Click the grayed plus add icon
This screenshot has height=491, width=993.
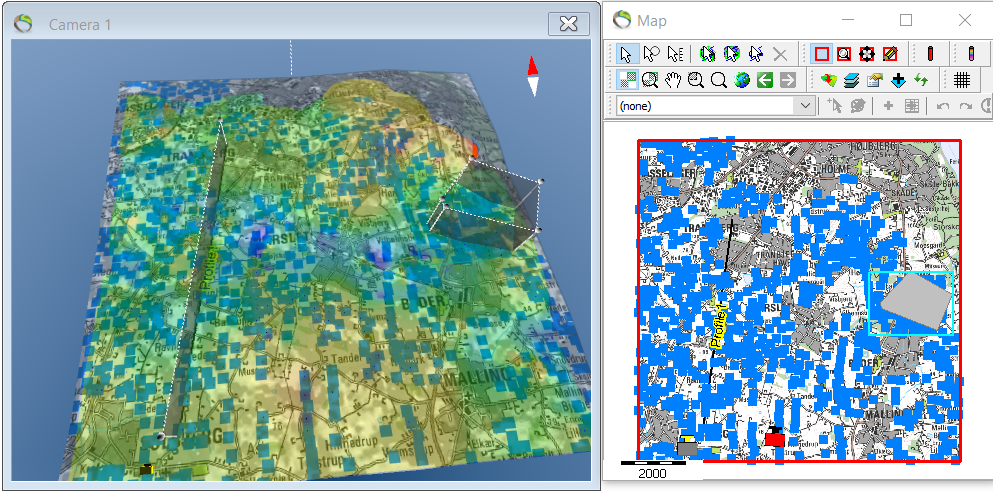tap(889, 106)
